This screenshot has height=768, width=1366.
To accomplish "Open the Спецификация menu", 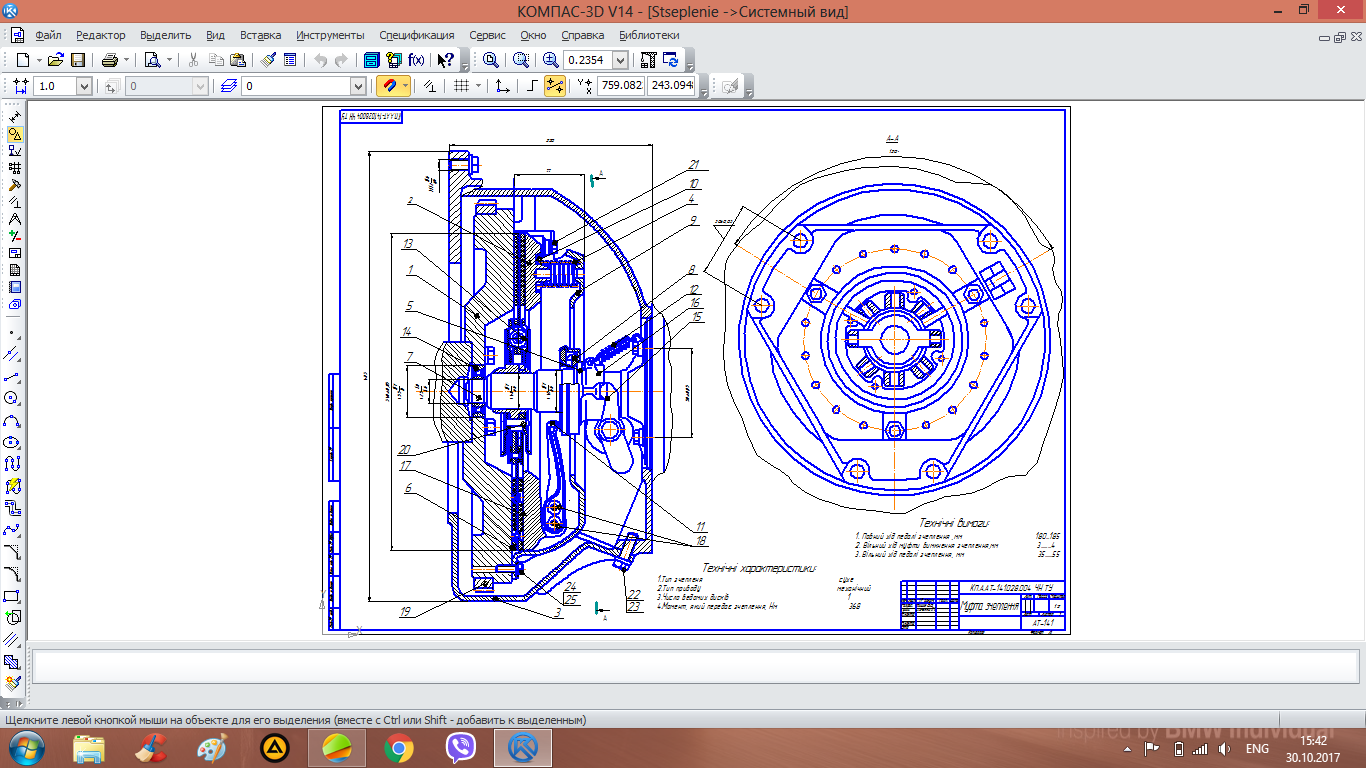I will point(417,35).
